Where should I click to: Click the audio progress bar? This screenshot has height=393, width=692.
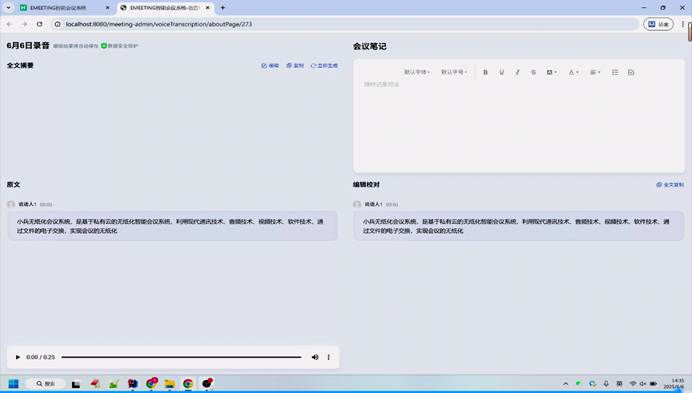coord(181,357)
